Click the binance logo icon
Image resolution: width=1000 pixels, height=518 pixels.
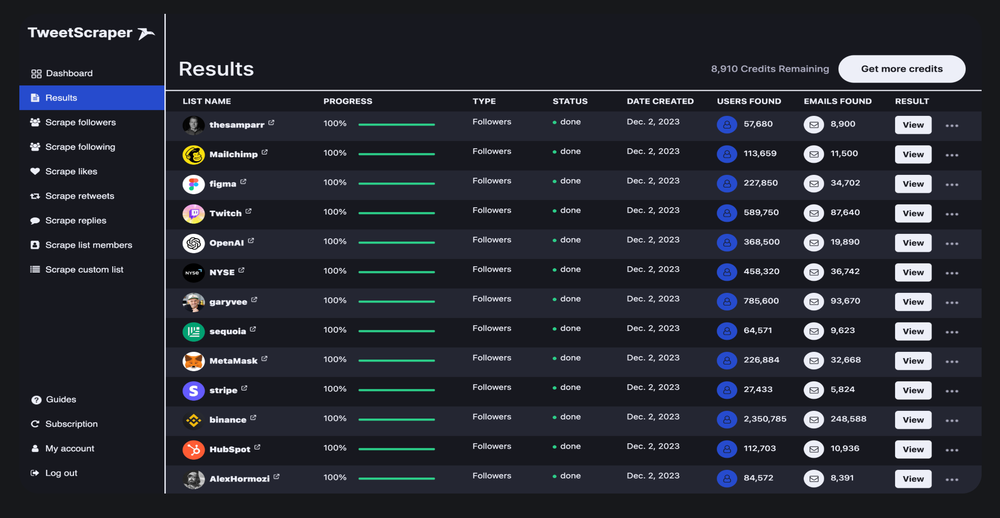[x=193, y=420]
